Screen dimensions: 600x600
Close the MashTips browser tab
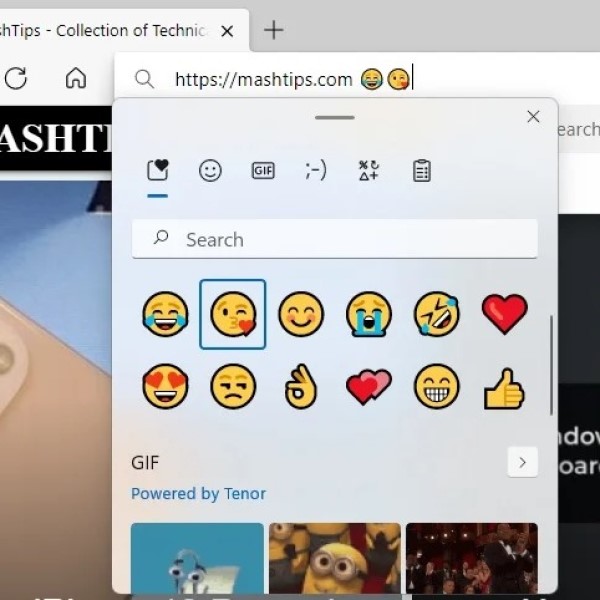pos(227,31)
